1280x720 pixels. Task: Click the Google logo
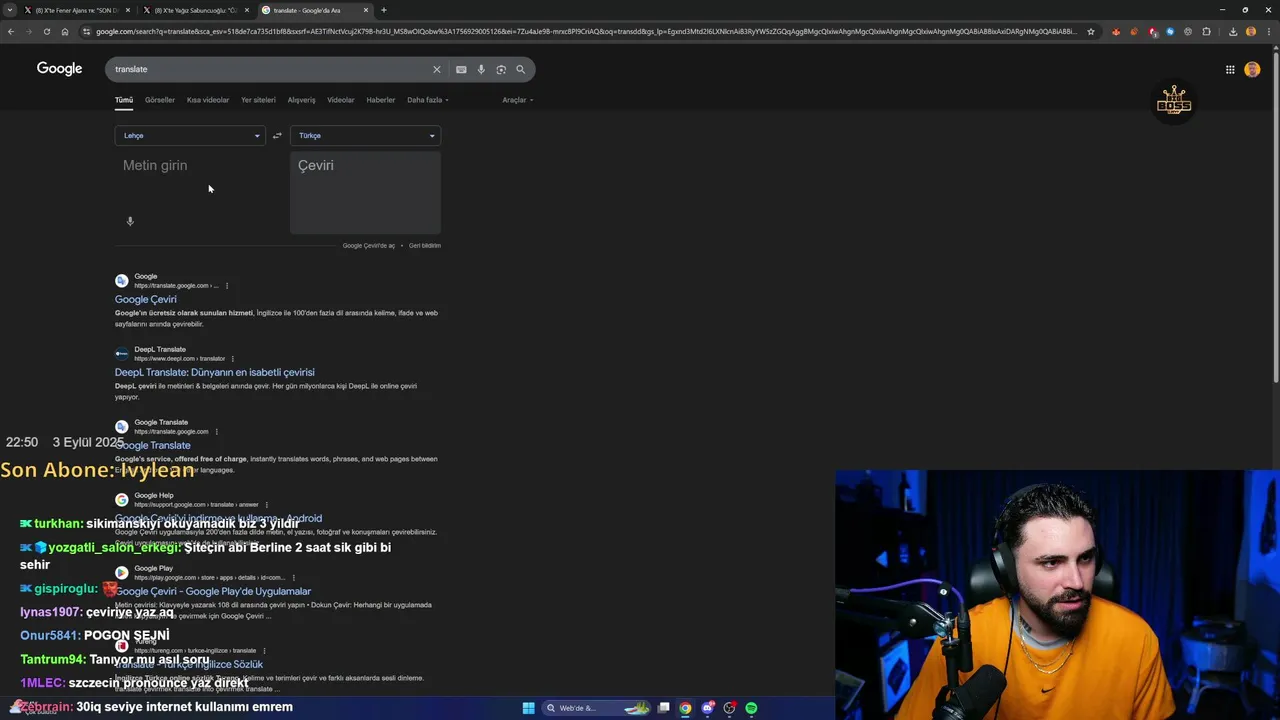pos(59,69)
